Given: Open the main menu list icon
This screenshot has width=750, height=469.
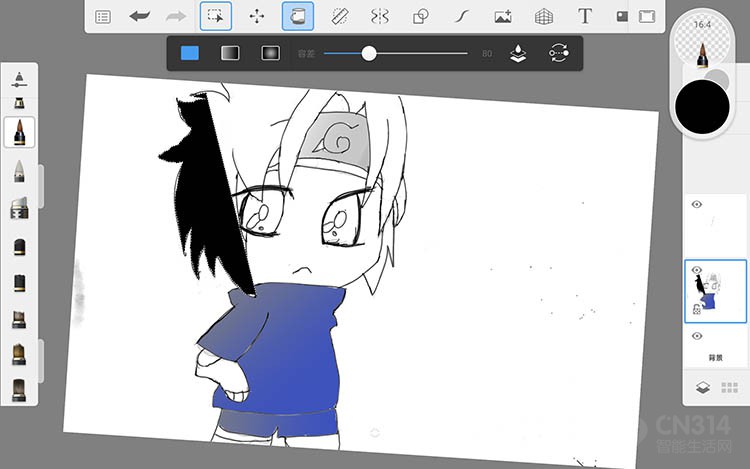Looking at the screenshot, I should 103,17.
